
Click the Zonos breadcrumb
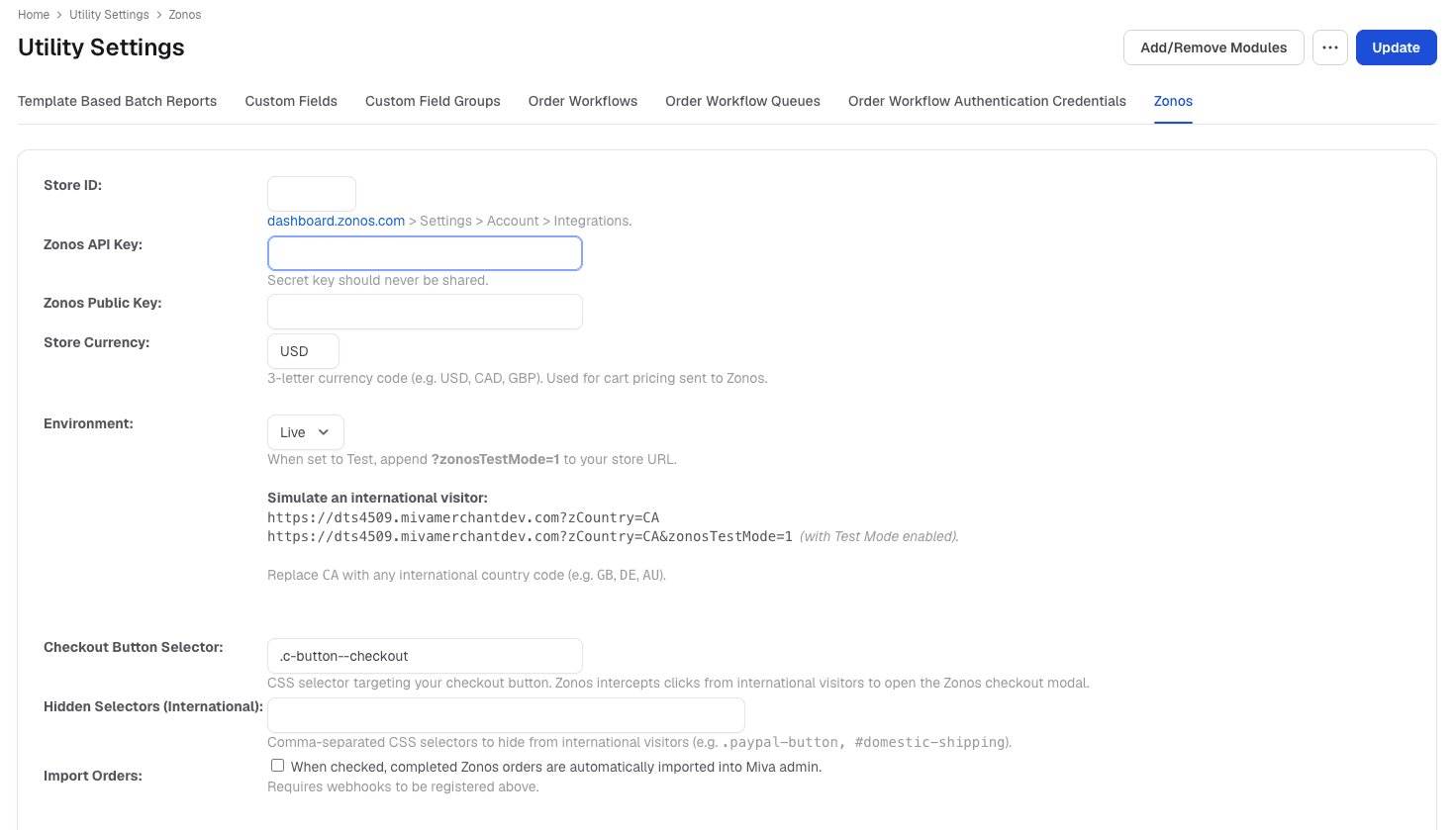tap(185, 15)
